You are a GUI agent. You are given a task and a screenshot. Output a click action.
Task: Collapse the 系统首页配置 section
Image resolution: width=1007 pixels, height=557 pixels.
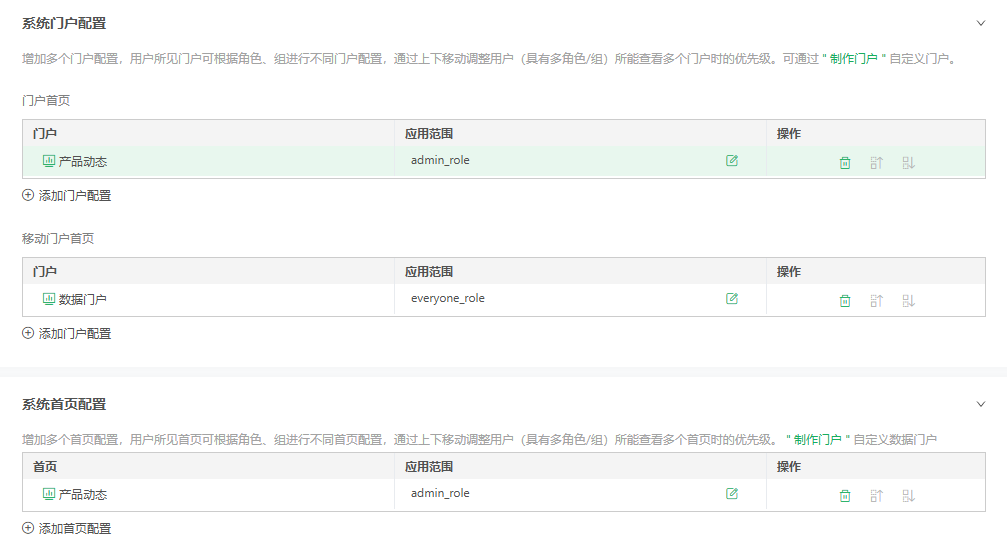click(981, 404)
